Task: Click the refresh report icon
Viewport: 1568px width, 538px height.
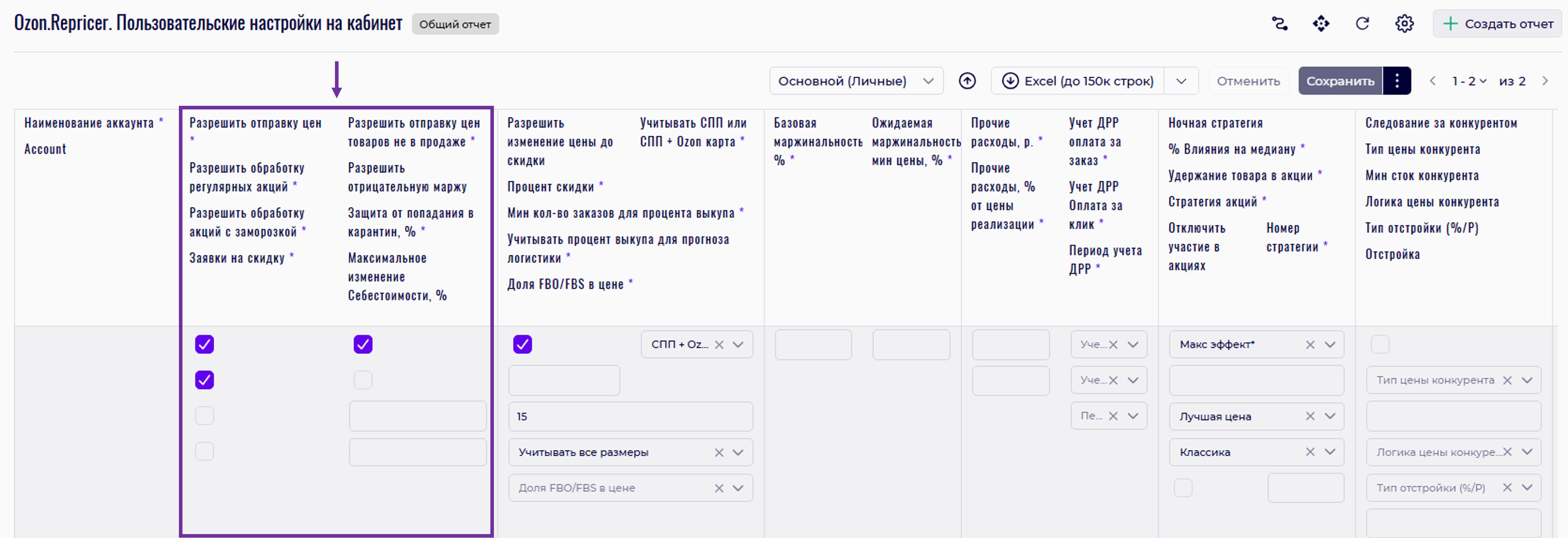Action: point(1362,24)
